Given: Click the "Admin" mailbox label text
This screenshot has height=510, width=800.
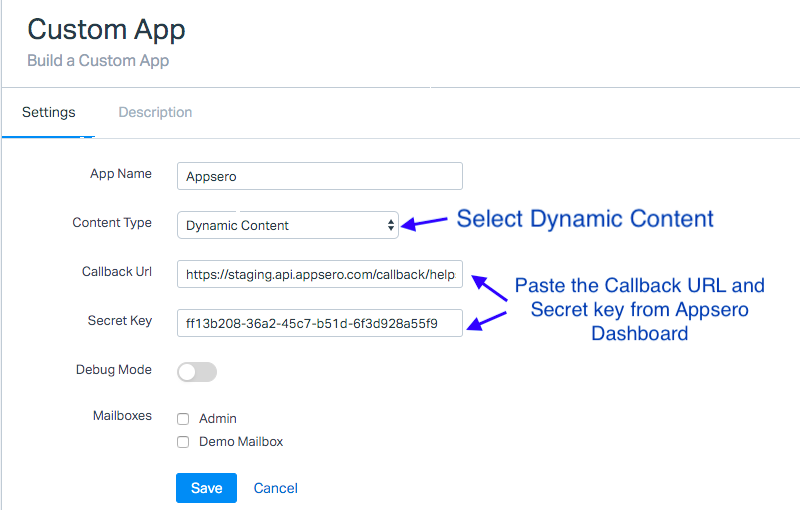Looking at the screenshot, I should pos(218,419).
